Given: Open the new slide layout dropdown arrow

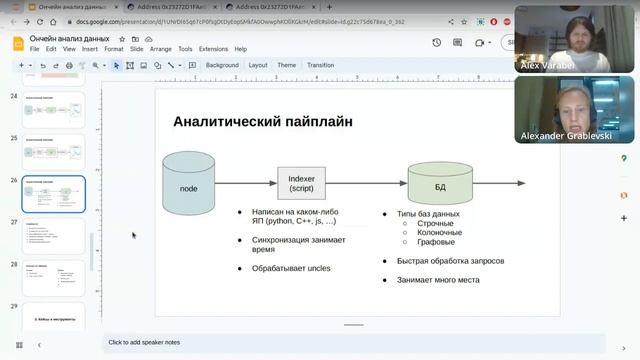Looking at the screenshot, I should pyautogui.click(x=30, y=66).
